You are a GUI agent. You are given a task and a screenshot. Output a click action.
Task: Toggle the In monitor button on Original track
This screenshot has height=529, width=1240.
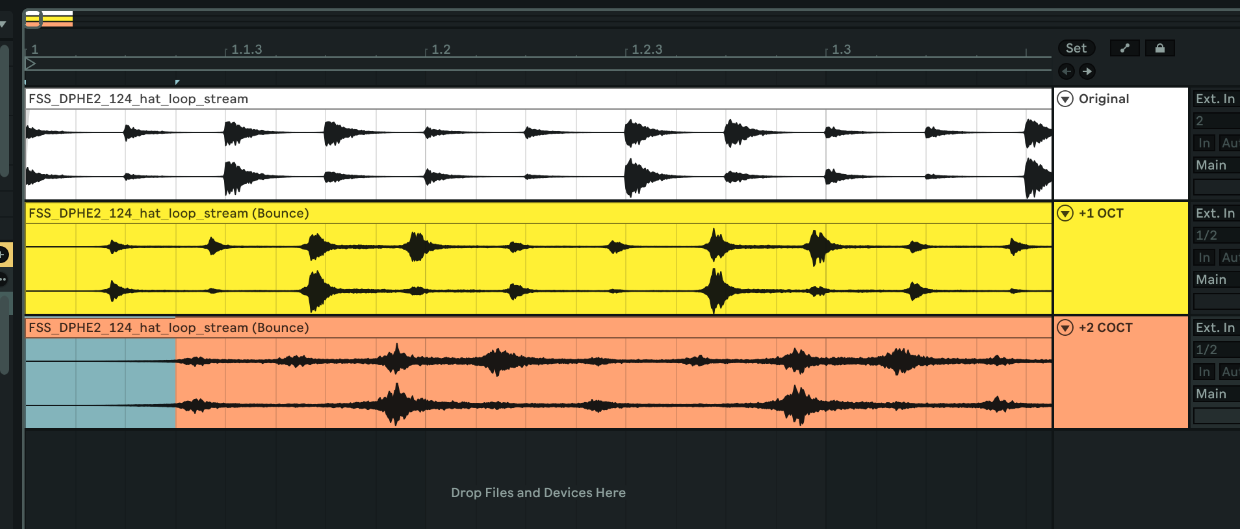click(1205, 143)
